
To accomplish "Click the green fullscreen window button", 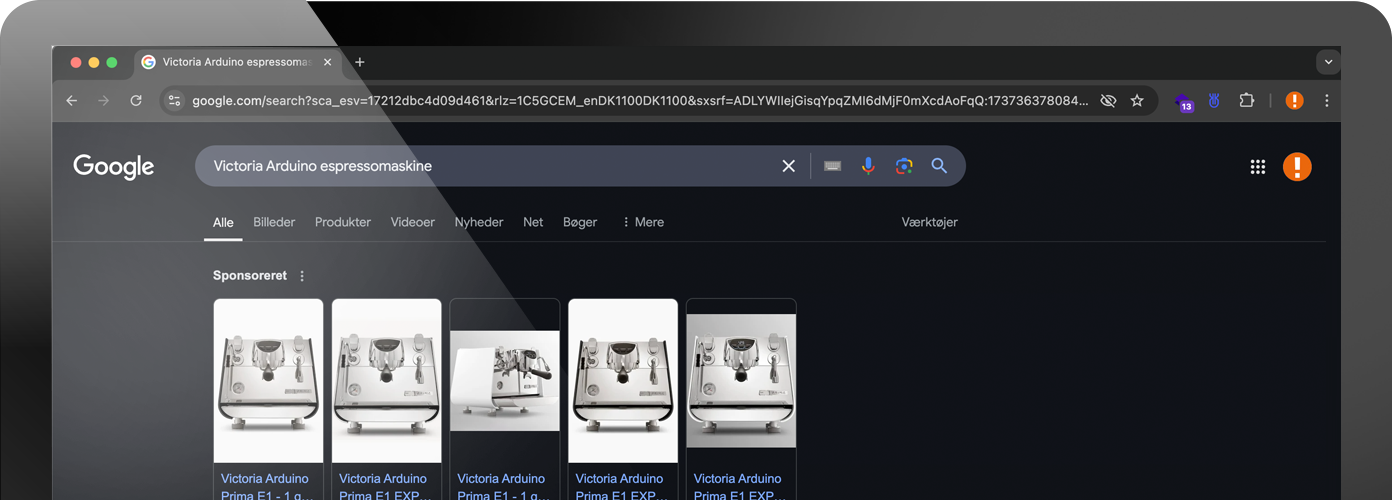I will (112, 62).
